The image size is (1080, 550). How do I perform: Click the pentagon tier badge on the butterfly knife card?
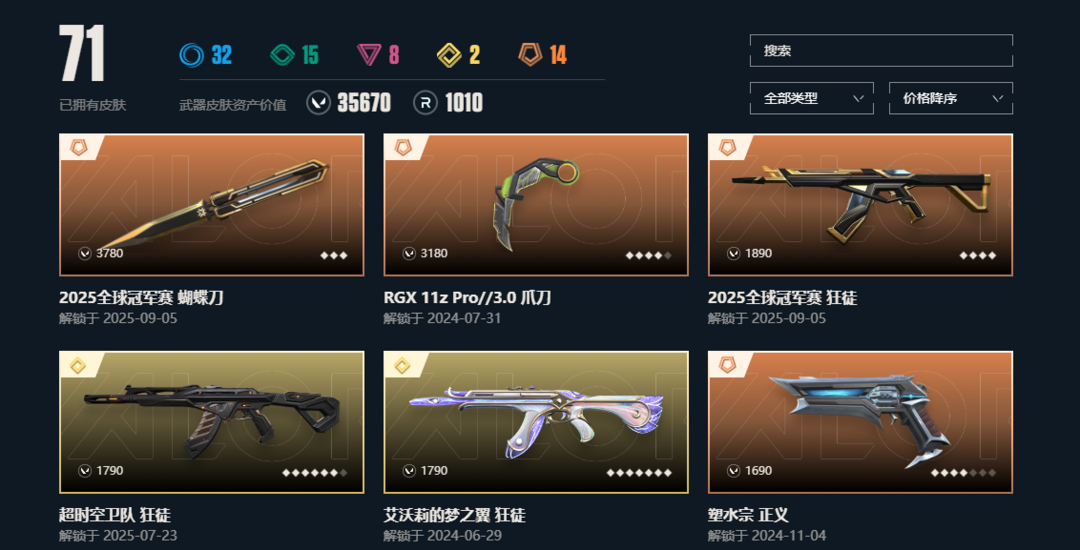79,147
